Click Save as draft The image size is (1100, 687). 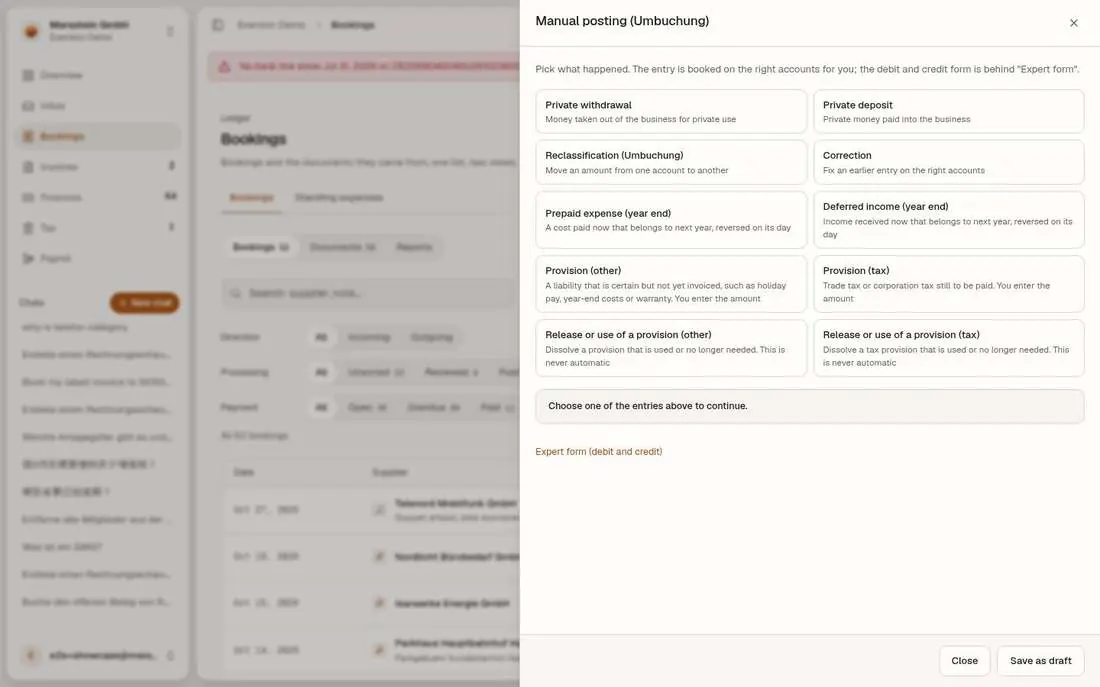[1040, 660]
